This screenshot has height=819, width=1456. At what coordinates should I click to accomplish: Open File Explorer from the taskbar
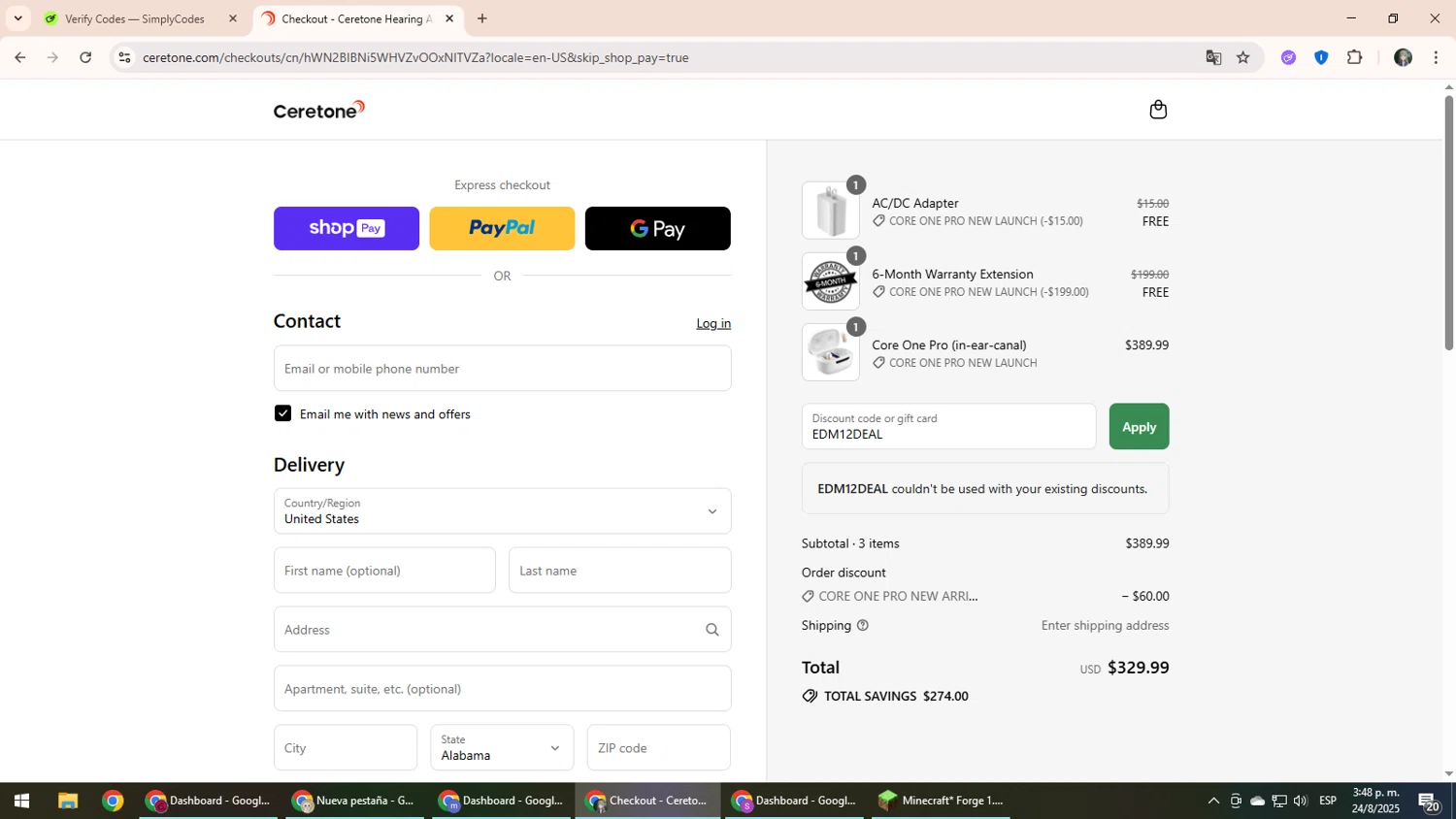(x=67, y=801)
